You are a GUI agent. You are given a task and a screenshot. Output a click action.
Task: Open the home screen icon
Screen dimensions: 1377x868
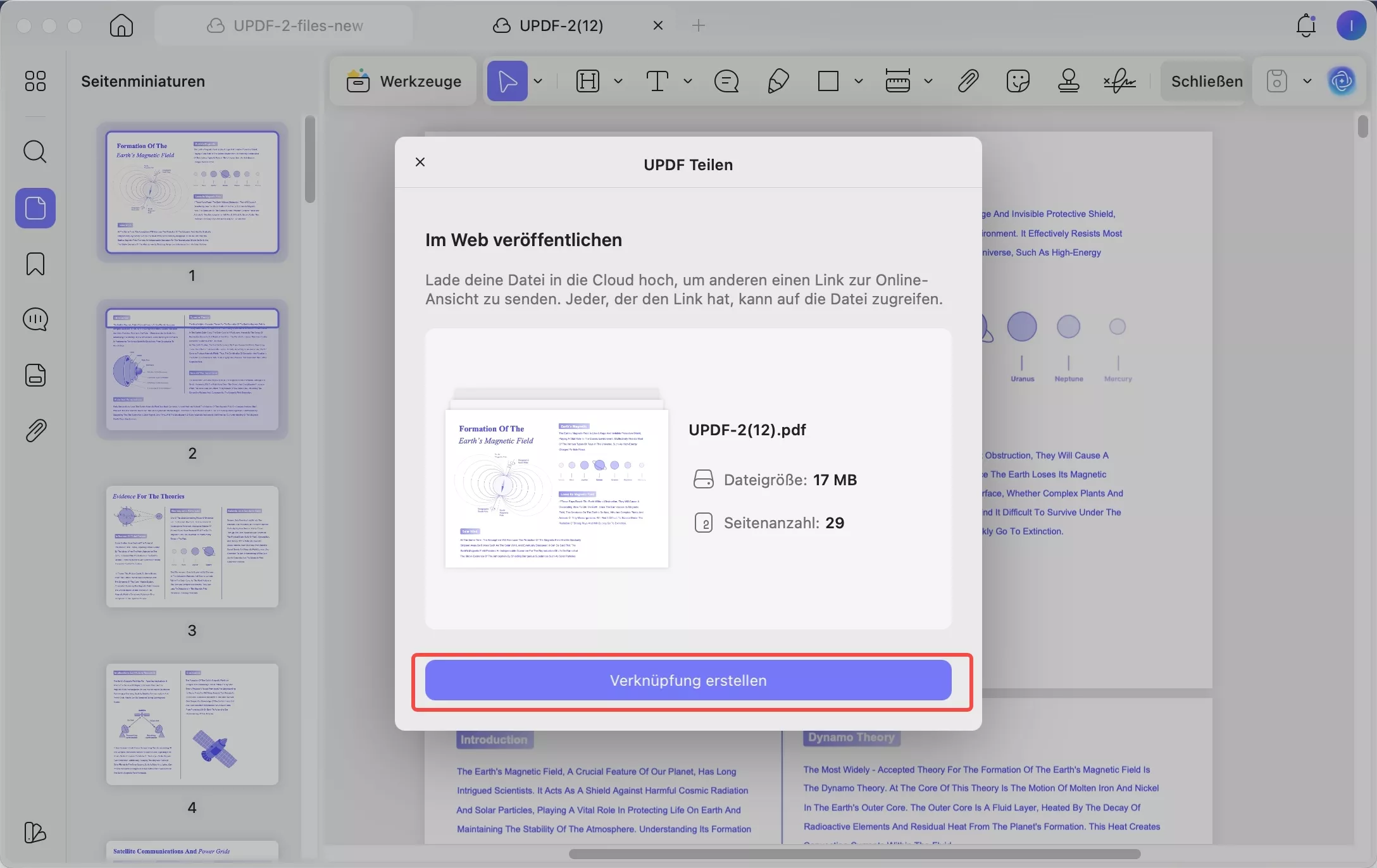[x=121, y=25]
